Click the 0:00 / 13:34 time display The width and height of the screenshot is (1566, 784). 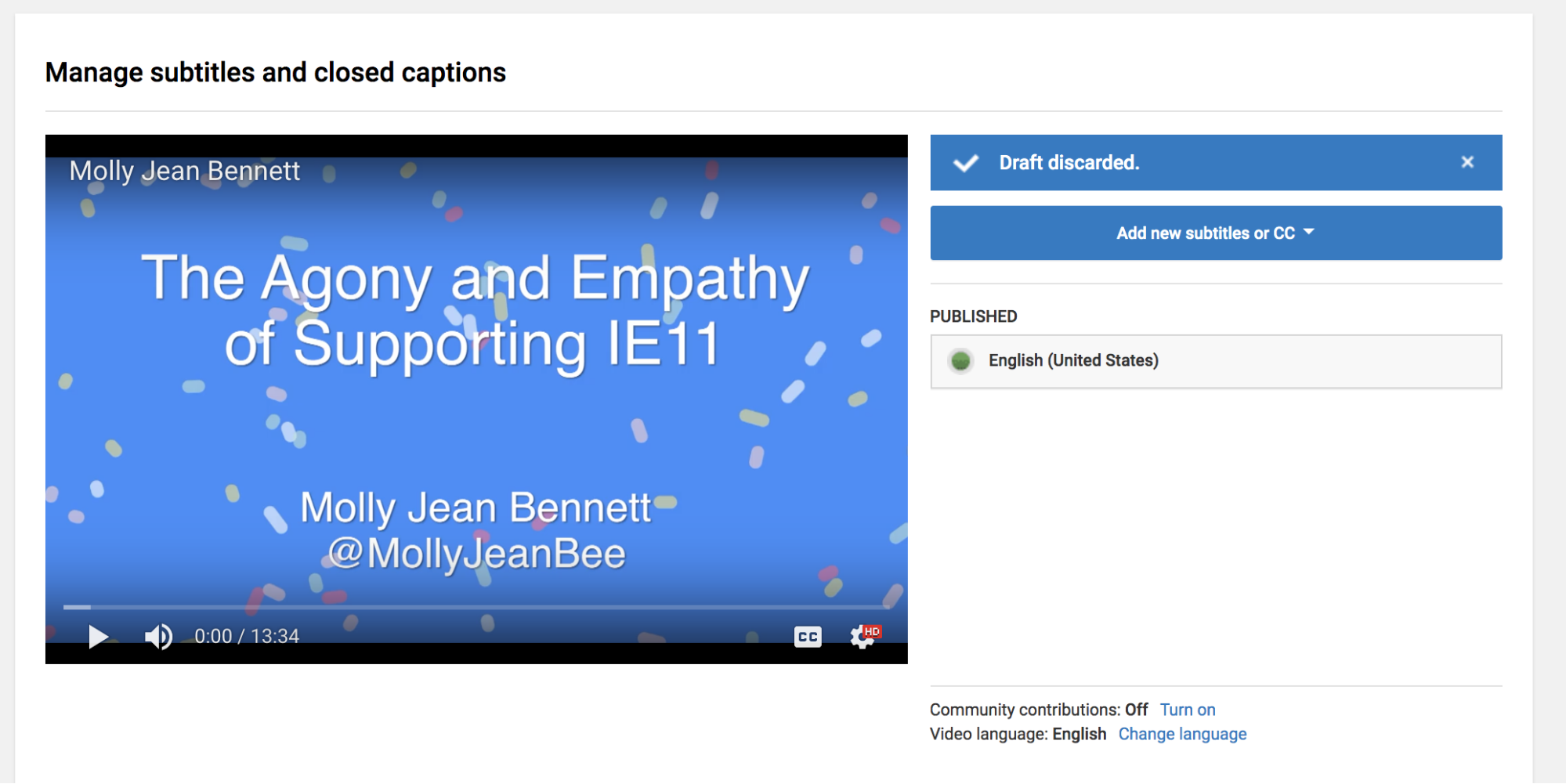pos(247,636)
